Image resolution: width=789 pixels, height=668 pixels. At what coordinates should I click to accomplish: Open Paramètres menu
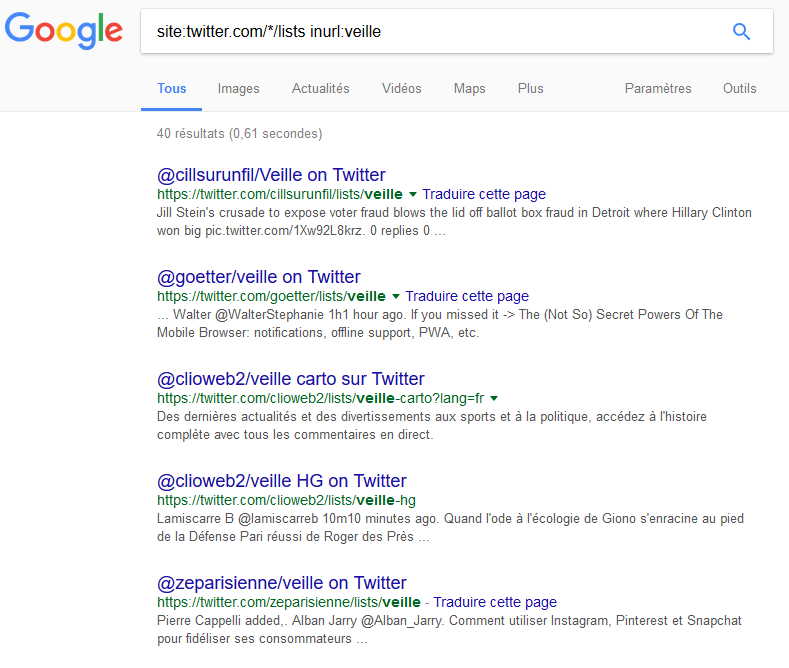658,89
